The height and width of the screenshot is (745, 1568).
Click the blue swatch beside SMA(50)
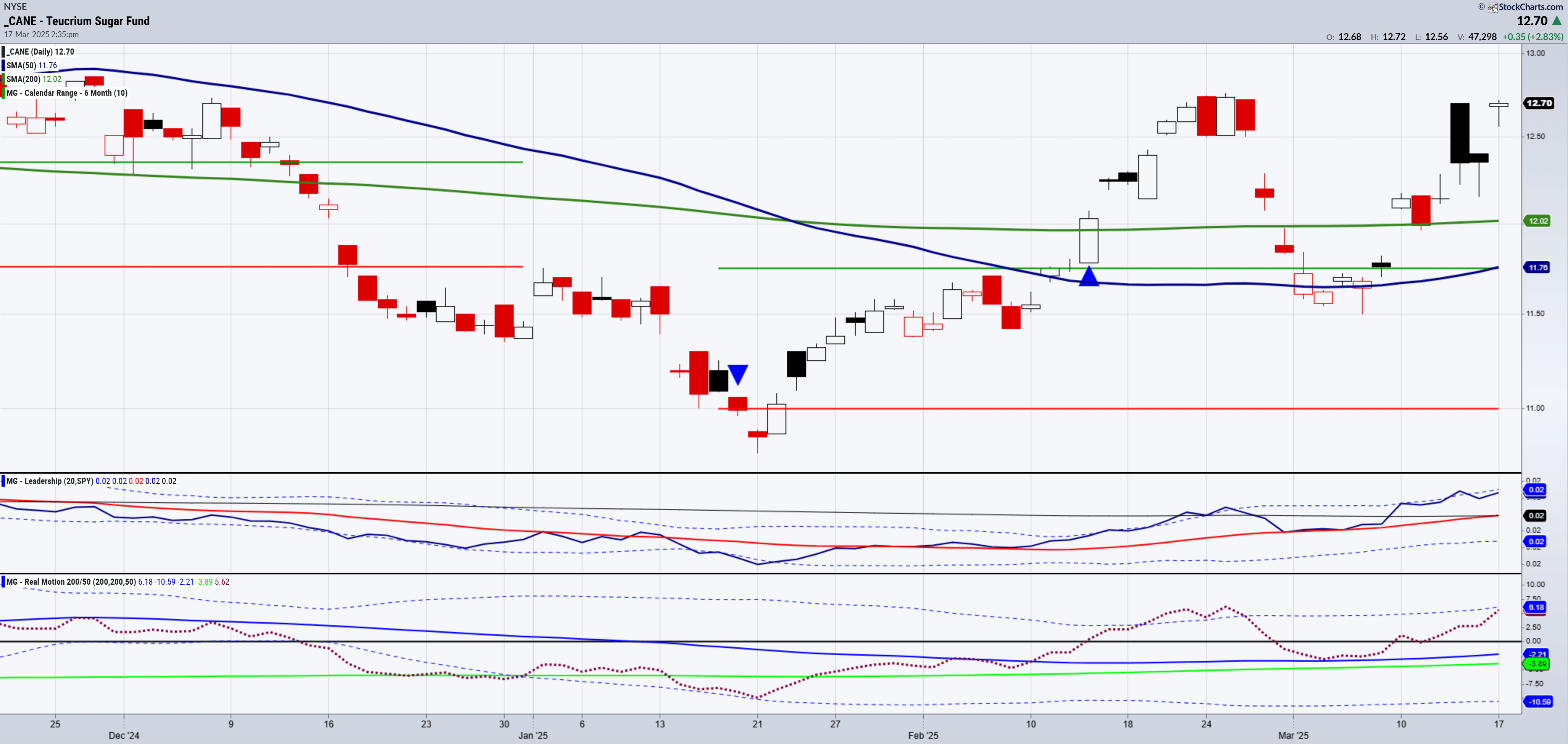(x=3, y=65)
